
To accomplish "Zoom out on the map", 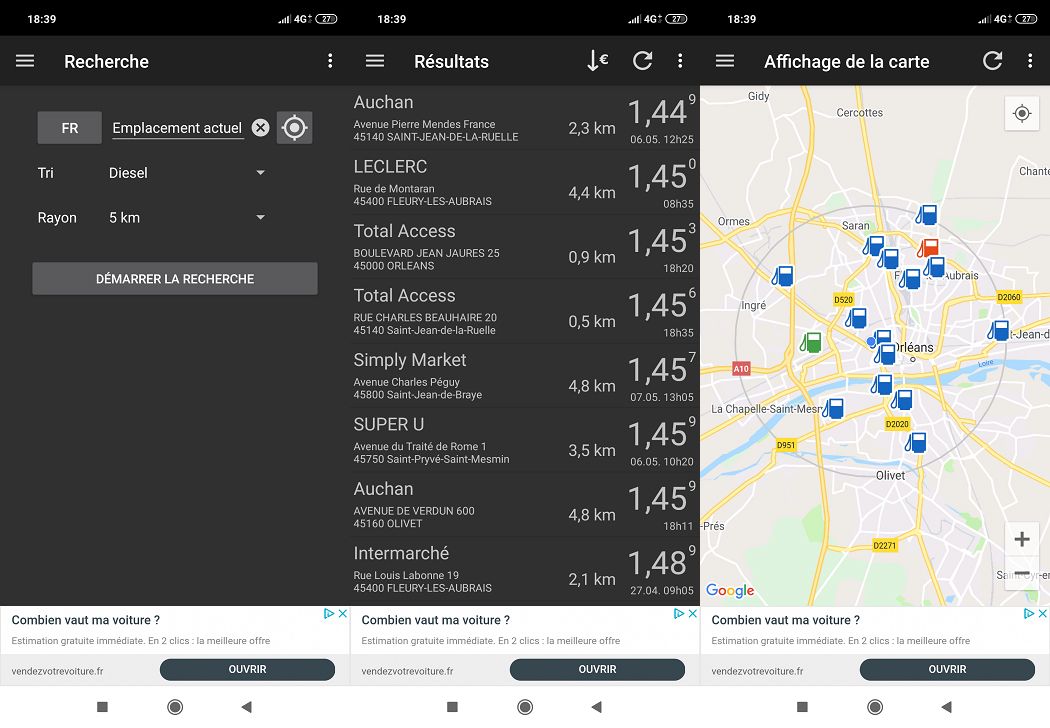I will coord(1022,573).
